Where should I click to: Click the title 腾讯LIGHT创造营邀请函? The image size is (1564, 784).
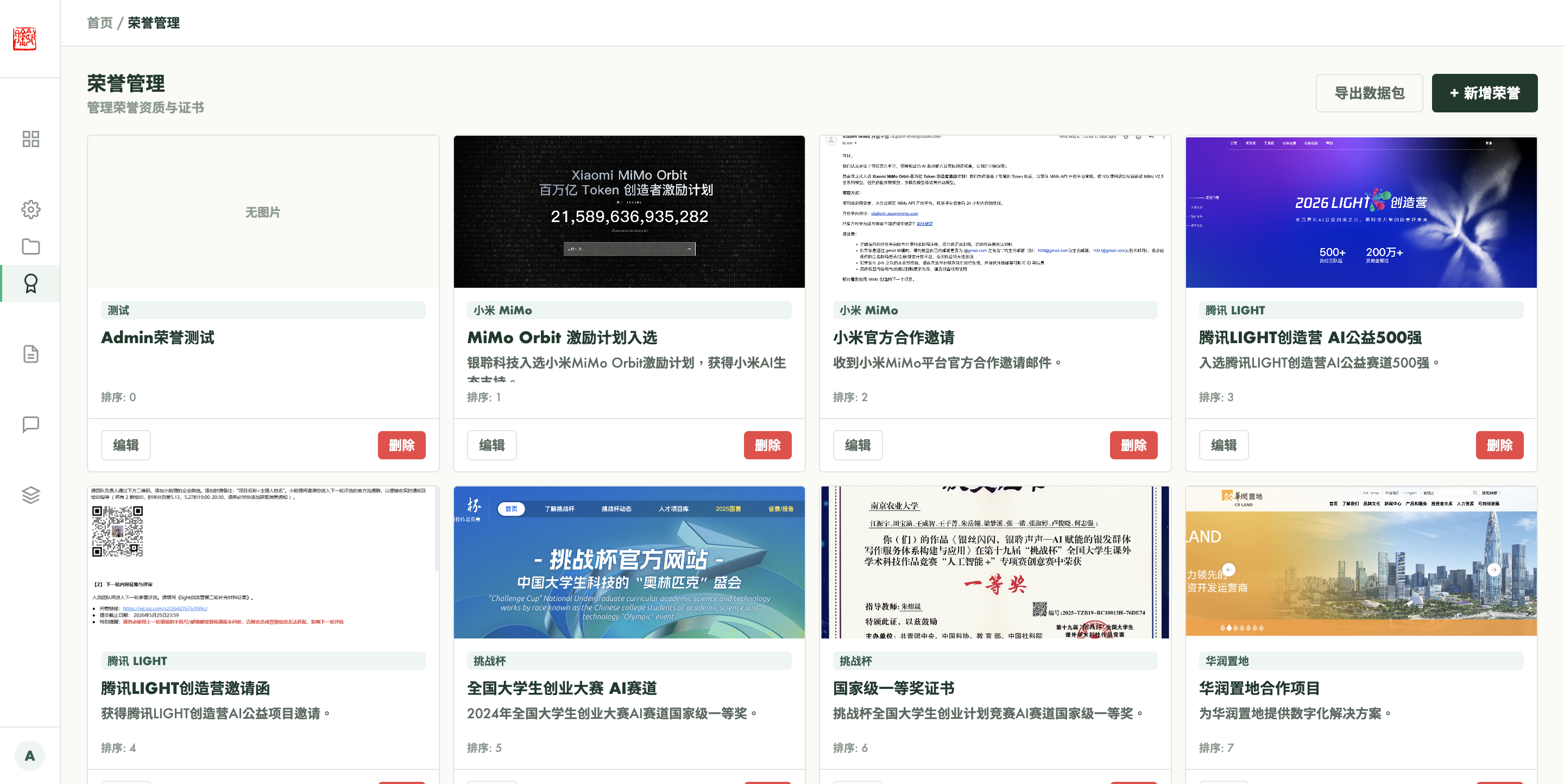coord(185,688)
